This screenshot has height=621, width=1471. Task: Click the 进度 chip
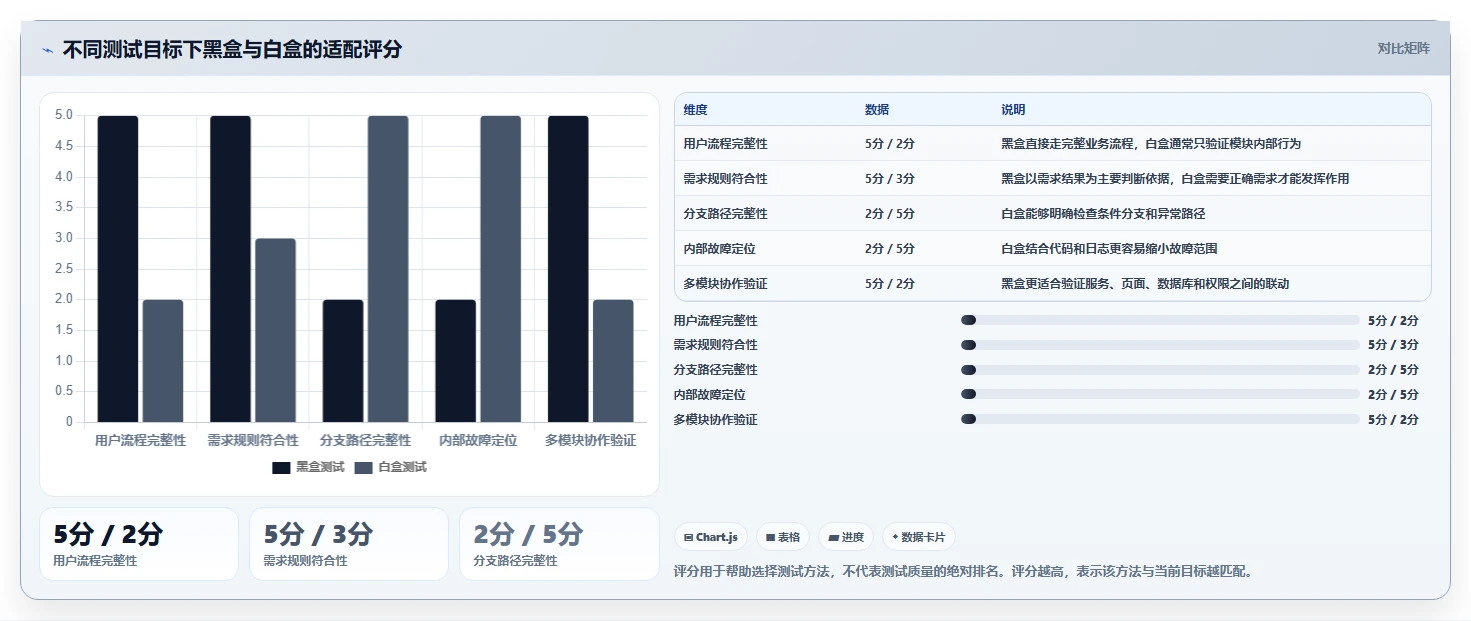[x=846, y=537]
